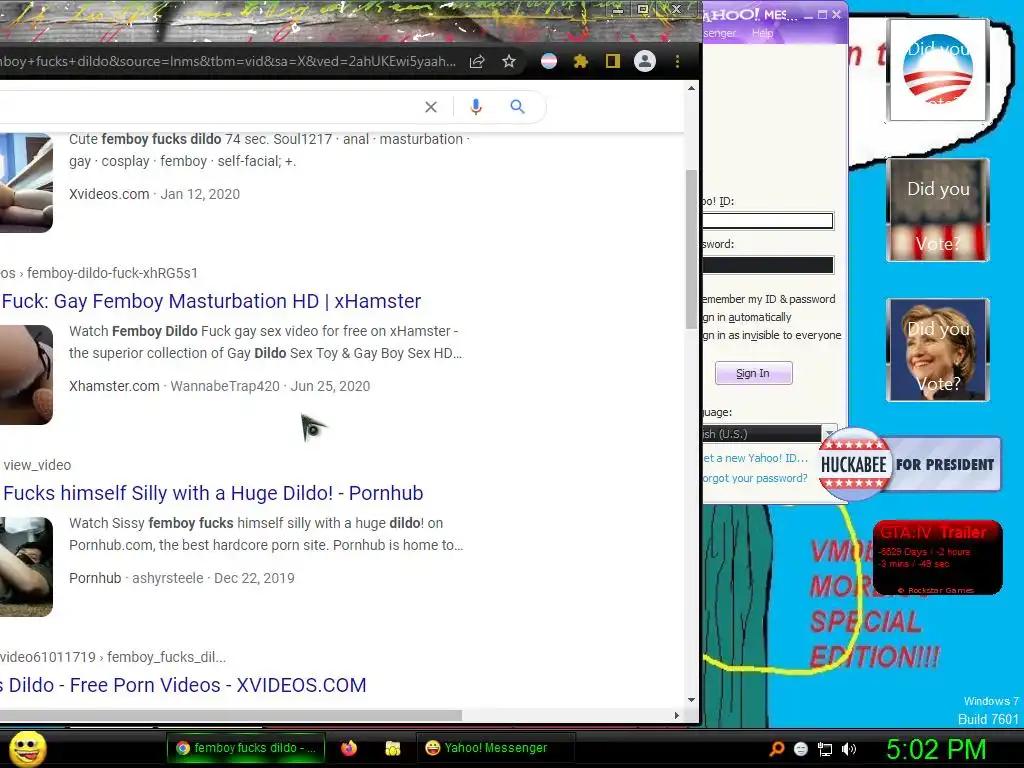Click the Sign In button
This screenshot has width=1024, height=768.
[753, 374]
